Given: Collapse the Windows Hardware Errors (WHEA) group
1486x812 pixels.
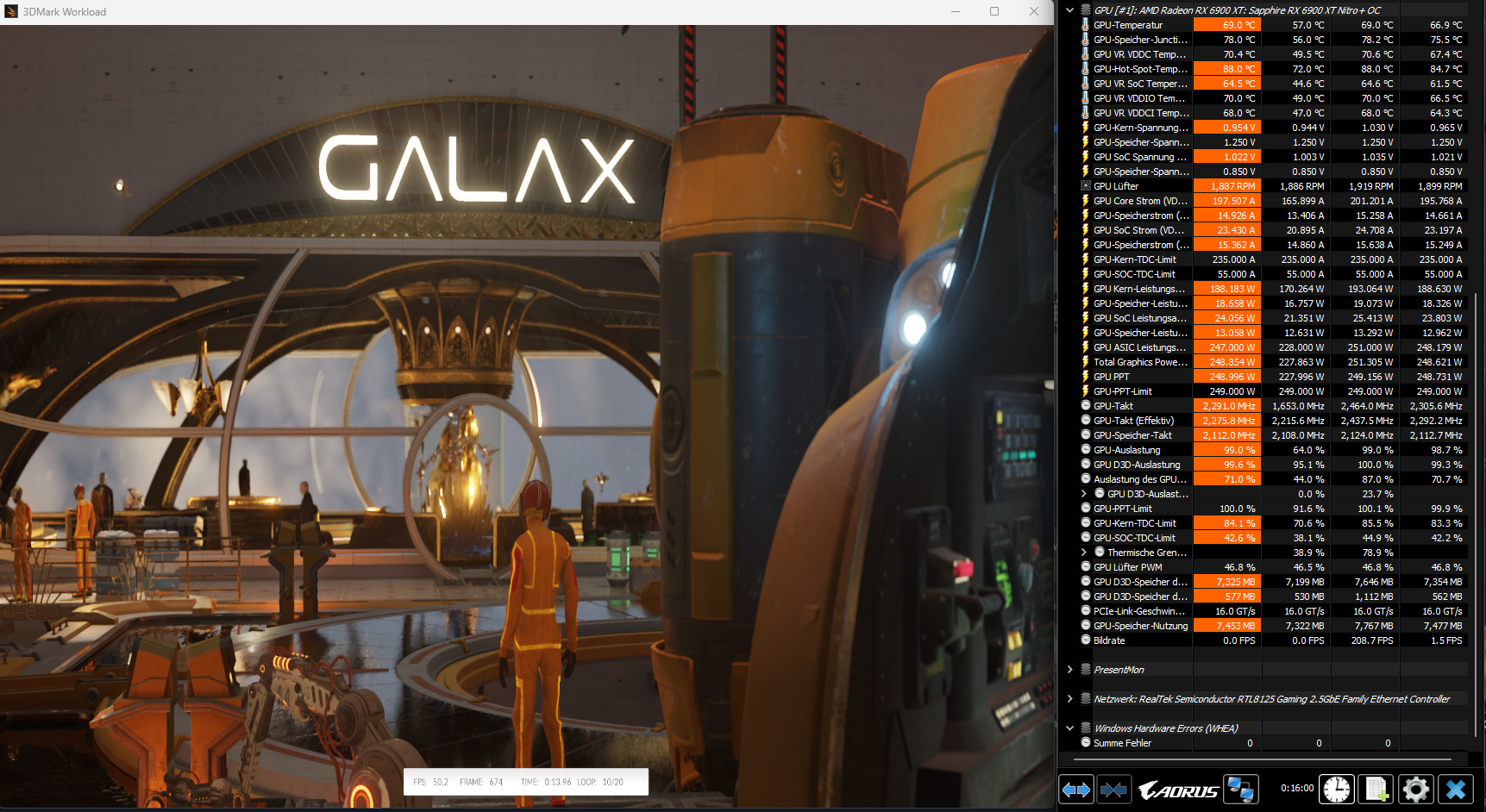Looking at the screenshot, I should (1069, 728).
